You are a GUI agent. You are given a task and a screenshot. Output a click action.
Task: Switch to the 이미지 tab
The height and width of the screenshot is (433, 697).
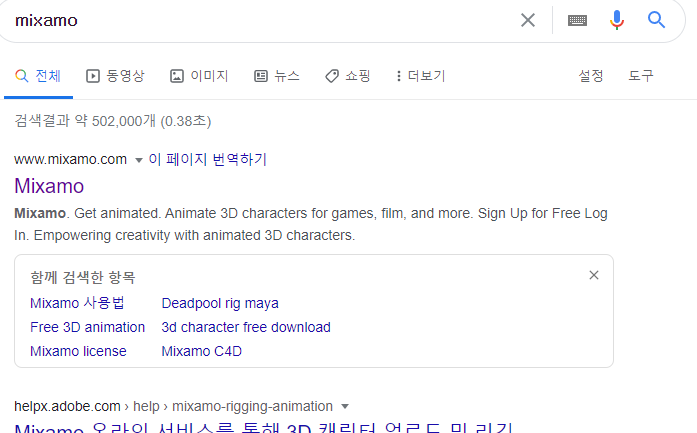[199, 76]
